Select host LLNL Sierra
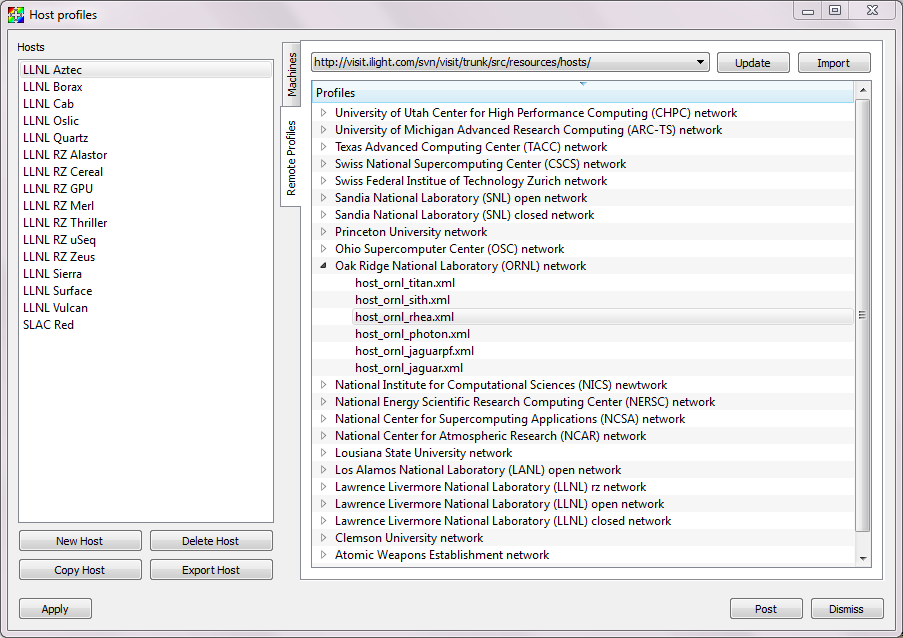Image resolution: width=903 pixels, height=638 pixels. coord(146,274)
